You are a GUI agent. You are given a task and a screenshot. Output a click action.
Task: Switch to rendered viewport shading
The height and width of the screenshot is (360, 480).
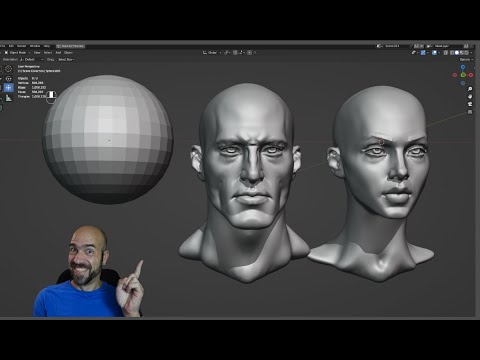[466, 53]
